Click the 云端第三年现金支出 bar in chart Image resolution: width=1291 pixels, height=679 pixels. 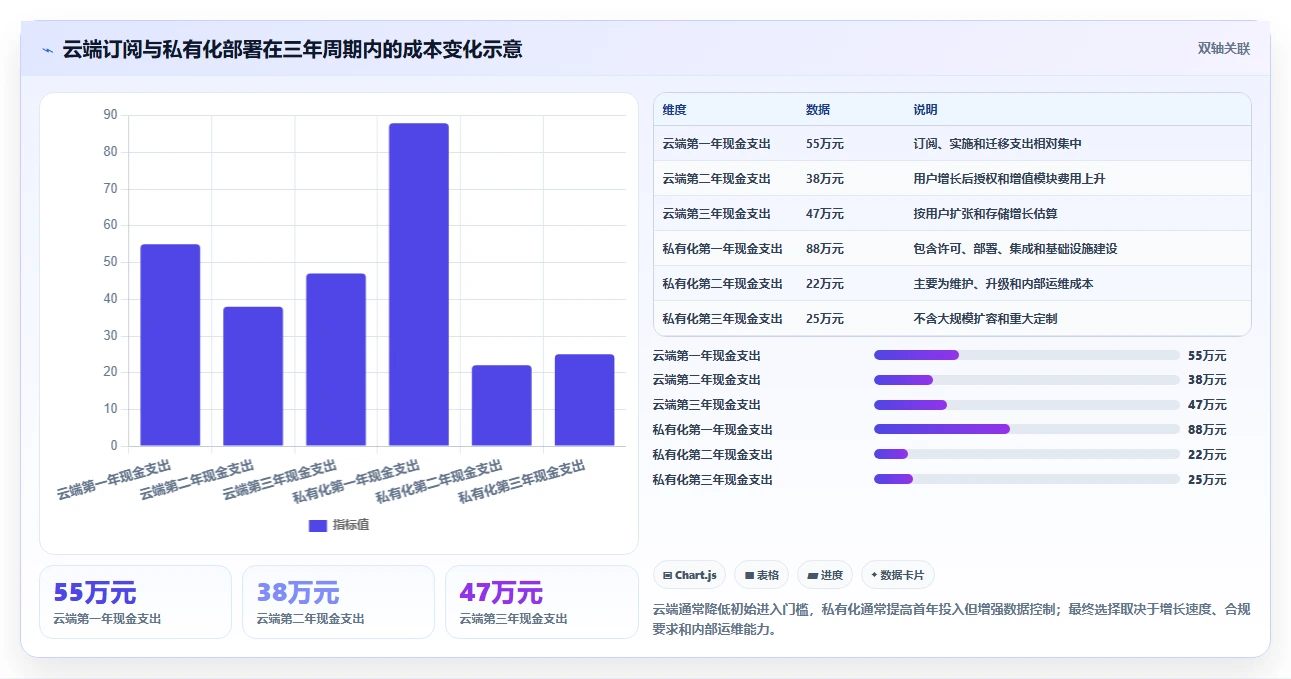pos(336,360)
